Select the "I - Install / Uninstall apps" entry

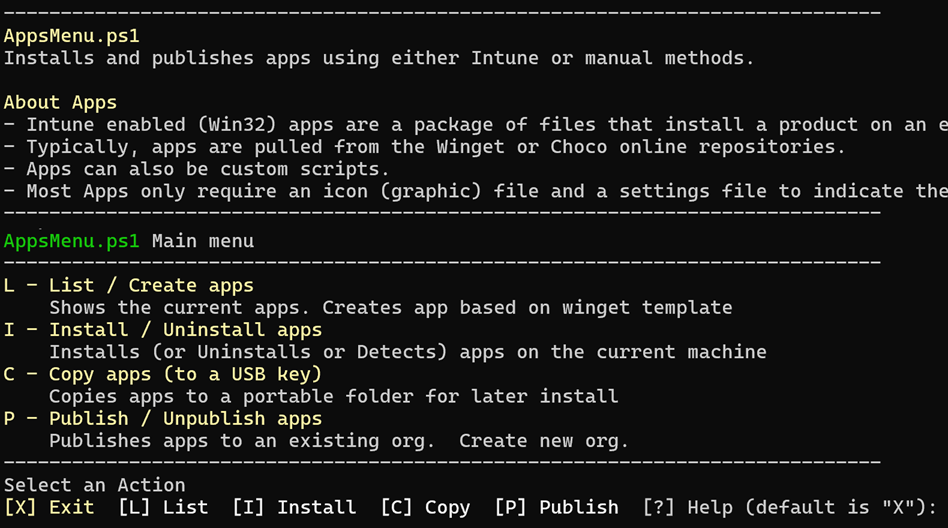(x=163, y=330)
